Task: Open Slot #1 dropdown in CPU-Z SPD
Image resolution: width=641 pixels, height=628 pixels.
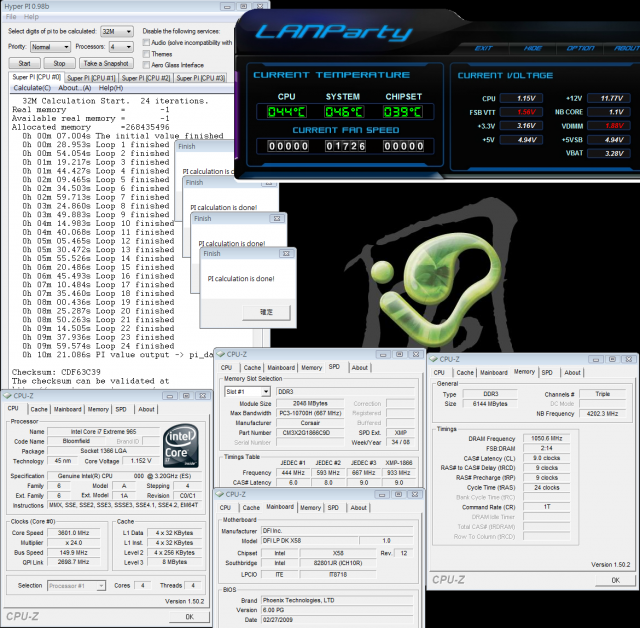Action: click(247, 392)
